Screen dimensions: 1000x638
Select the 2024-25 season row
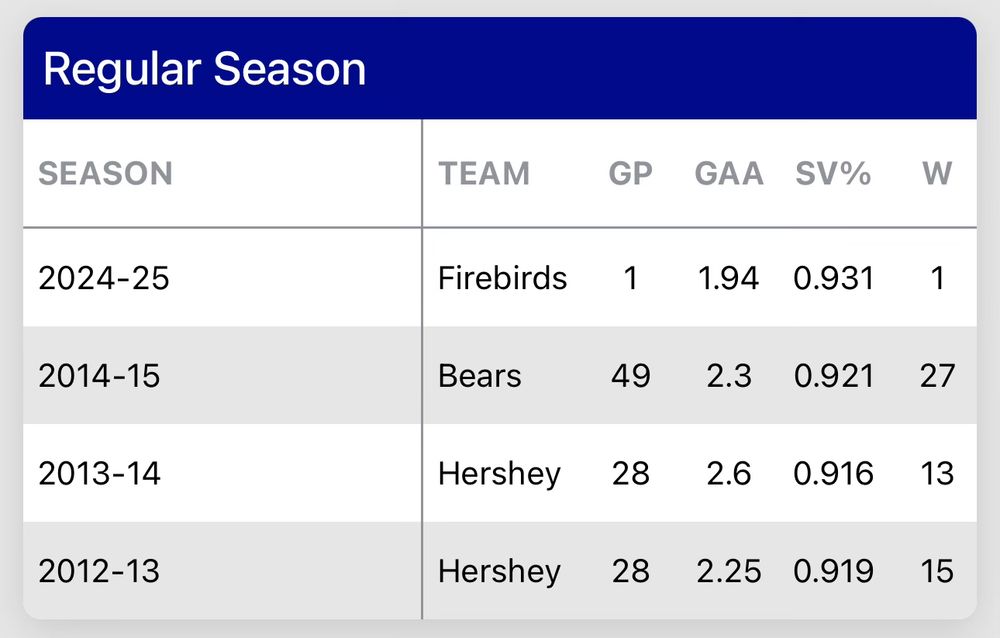point(500,278)
